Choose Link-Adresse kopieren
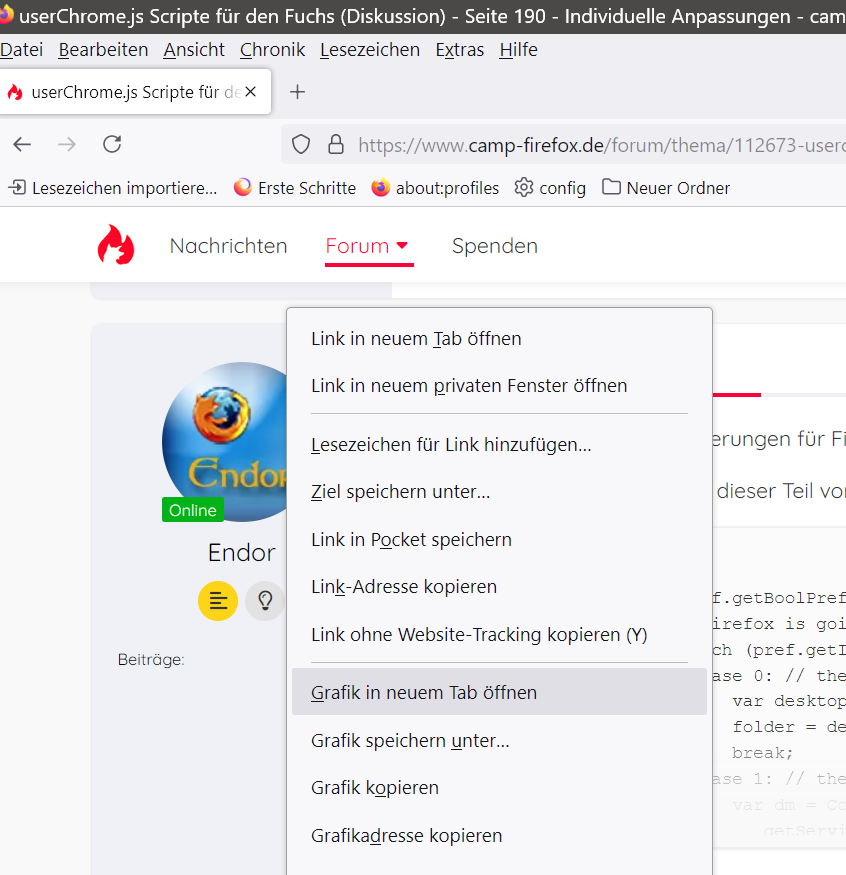Screen dimensions: 846x875 click(x=499, y=586)
